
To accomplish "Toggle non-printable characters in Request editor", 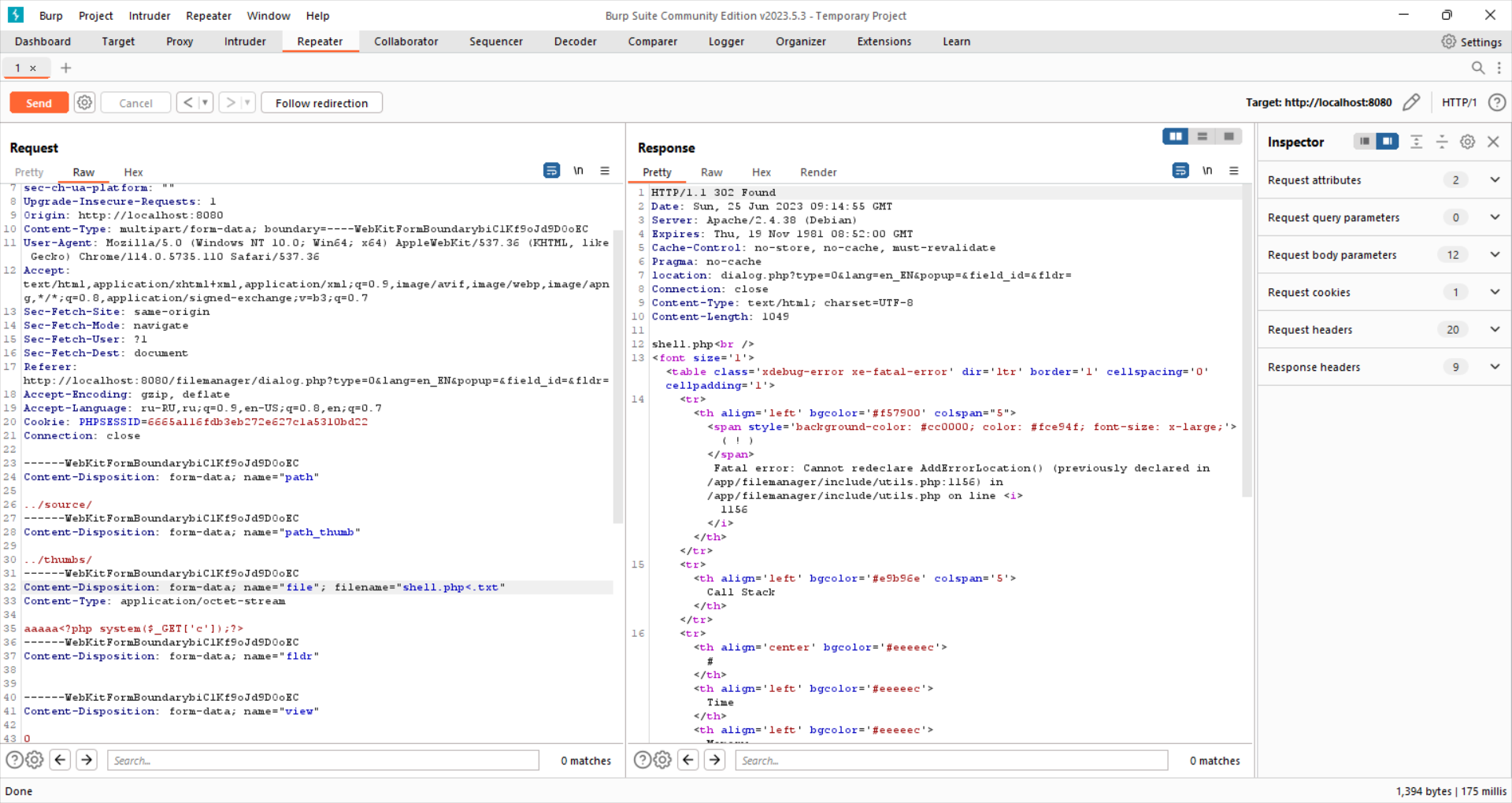I will pyautogui.click(x=579, y=171).
